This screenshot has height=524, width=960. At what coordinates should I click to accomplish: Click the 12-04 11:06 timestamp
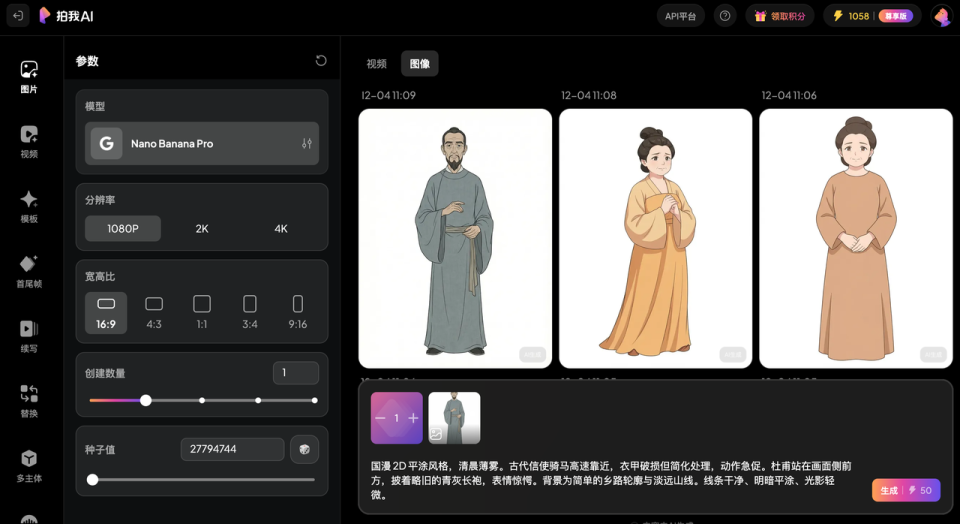(x=789, y=95)
